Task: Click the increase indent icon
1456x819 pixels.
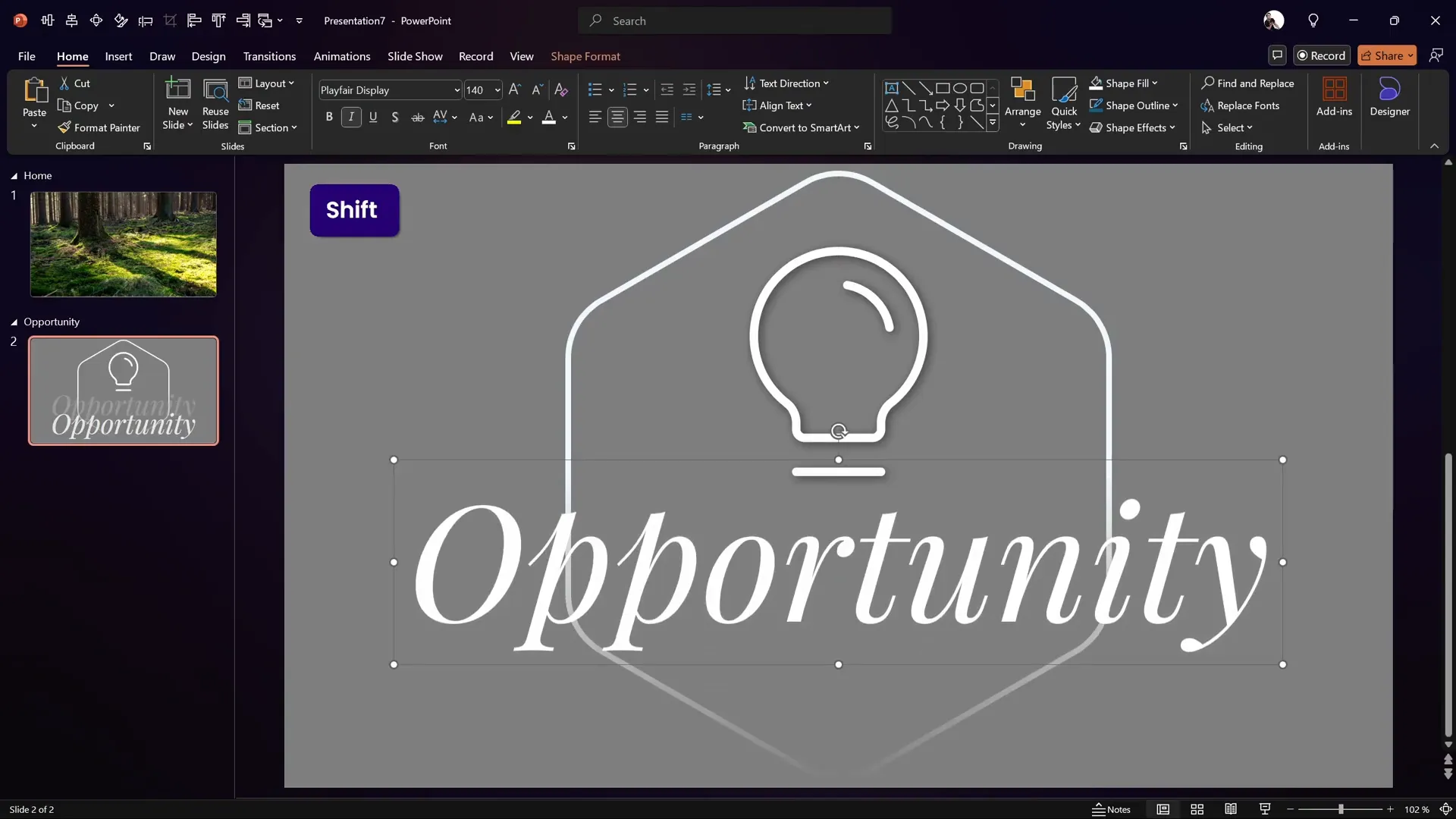Action: [689, 89]
